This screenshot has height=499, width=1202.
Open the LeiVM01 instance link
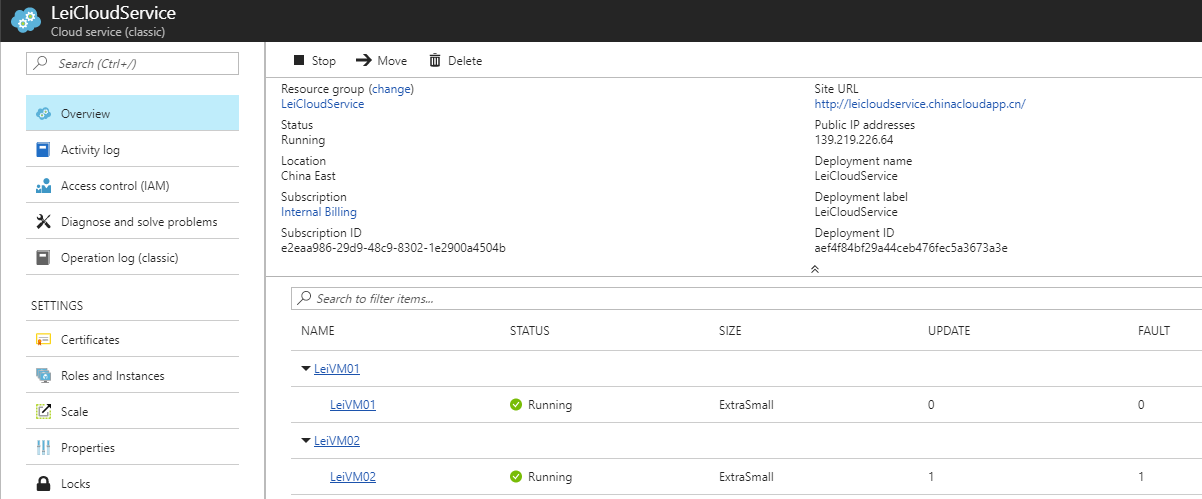pyautogui.click(x=353, y=405)
